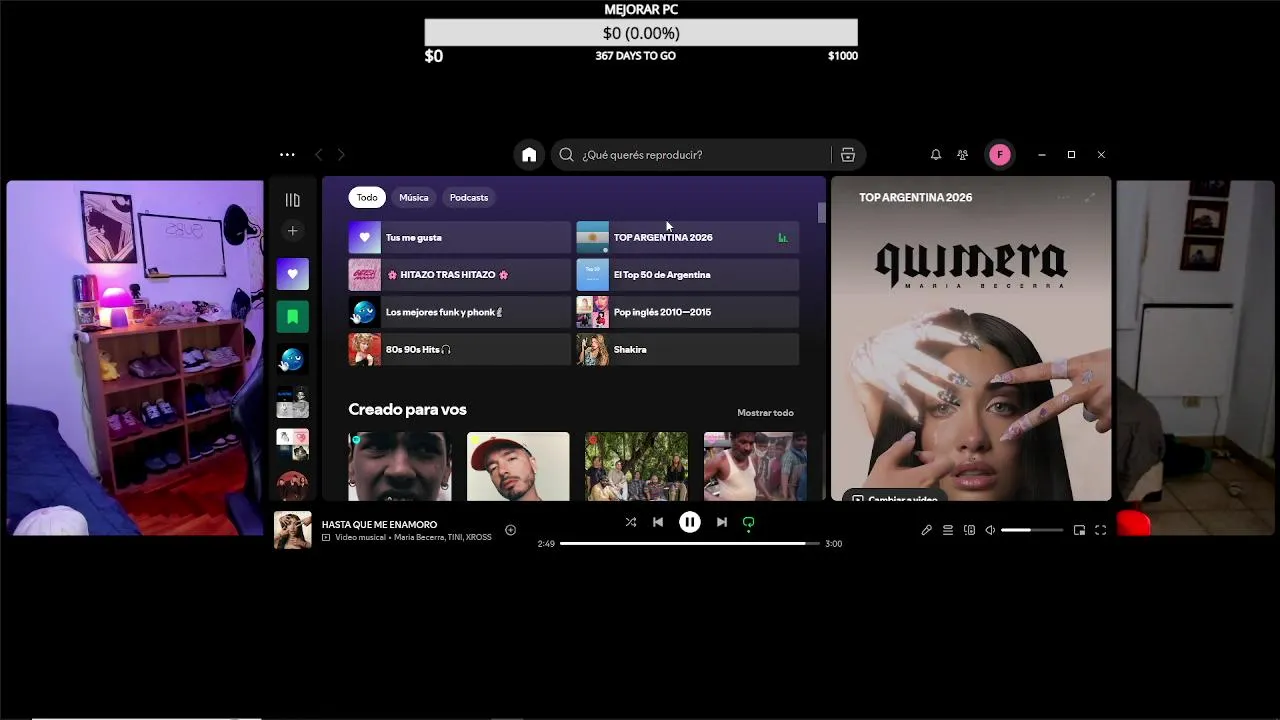
Task: Click the Home icon button
Action: (529, 155)
